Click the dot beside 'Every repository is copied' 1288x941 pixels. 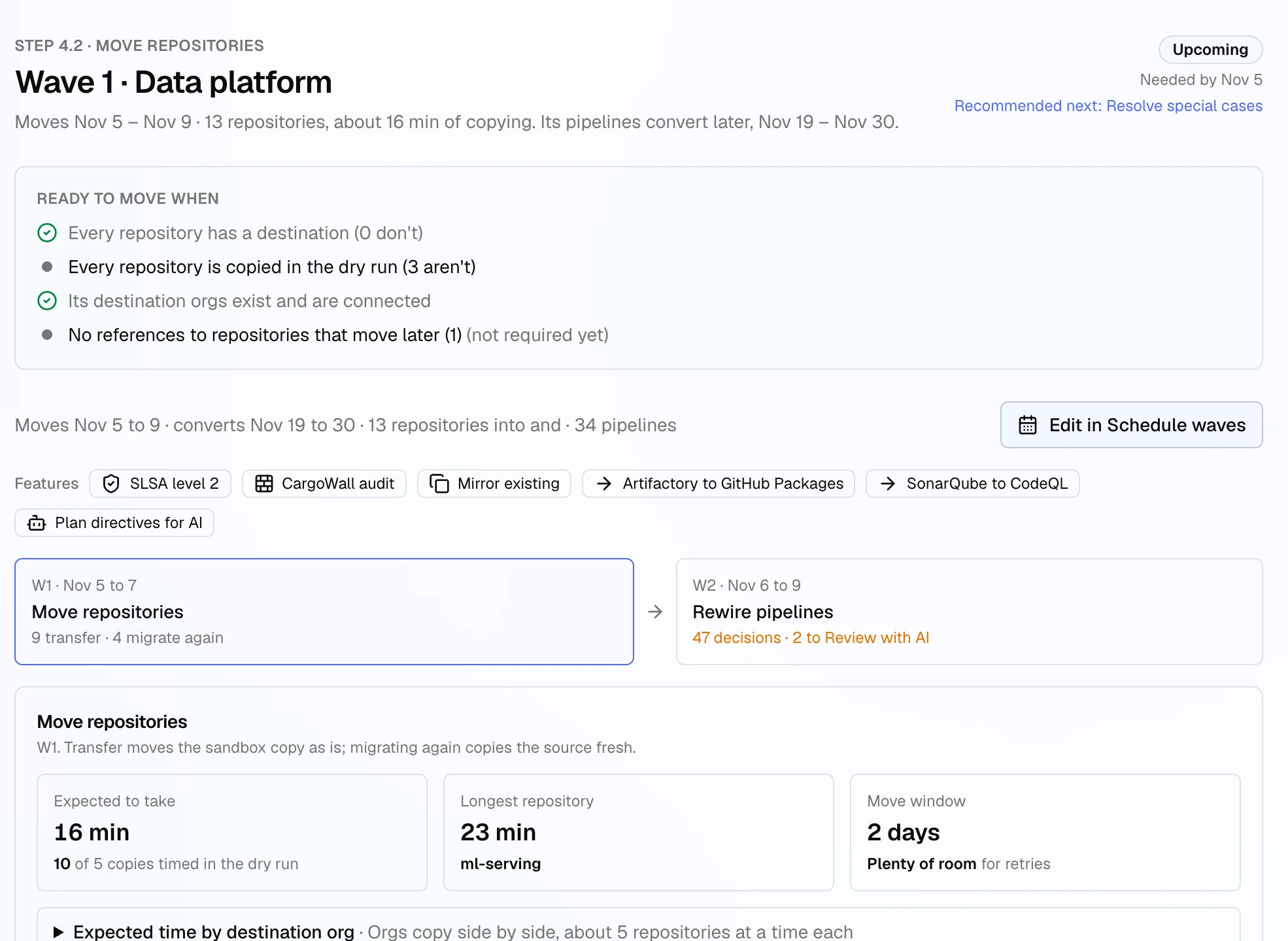pyautogui.click(x=47, y=267)
